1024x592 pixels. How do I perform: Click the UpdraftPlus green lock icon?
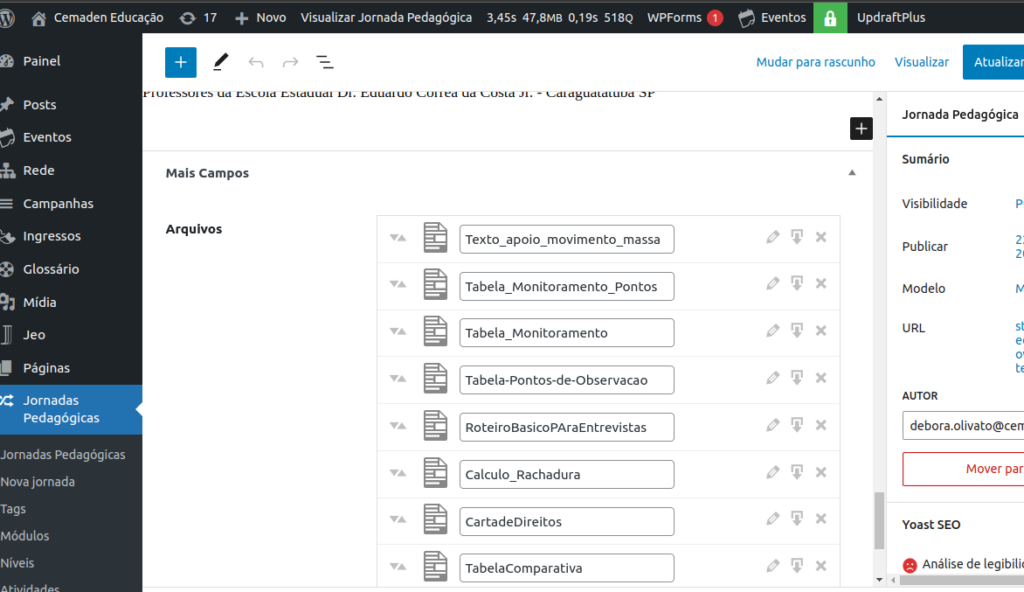pyautogui.click(x=829, y=18)
